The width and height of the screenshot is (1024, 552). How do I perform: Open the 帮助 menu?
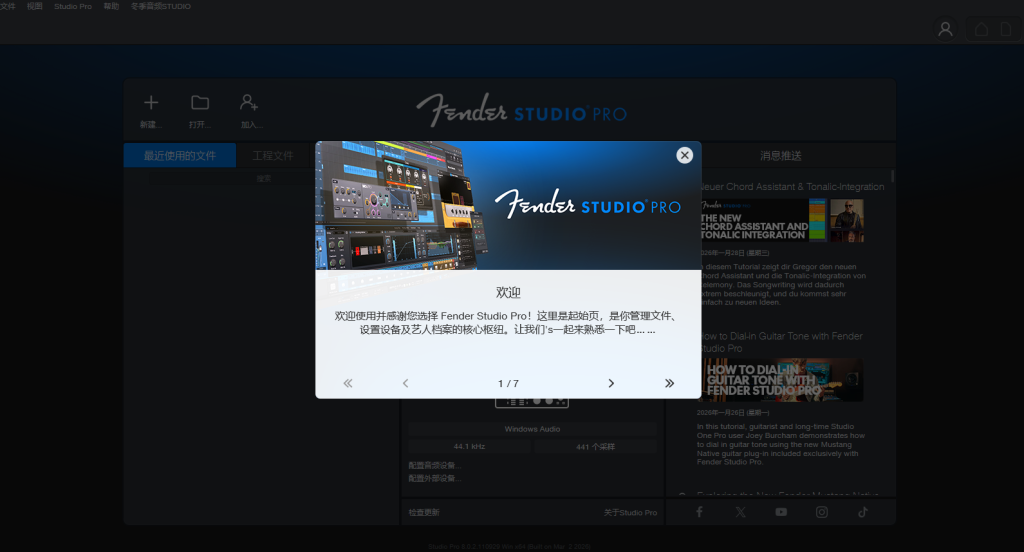tap(112, 6)
